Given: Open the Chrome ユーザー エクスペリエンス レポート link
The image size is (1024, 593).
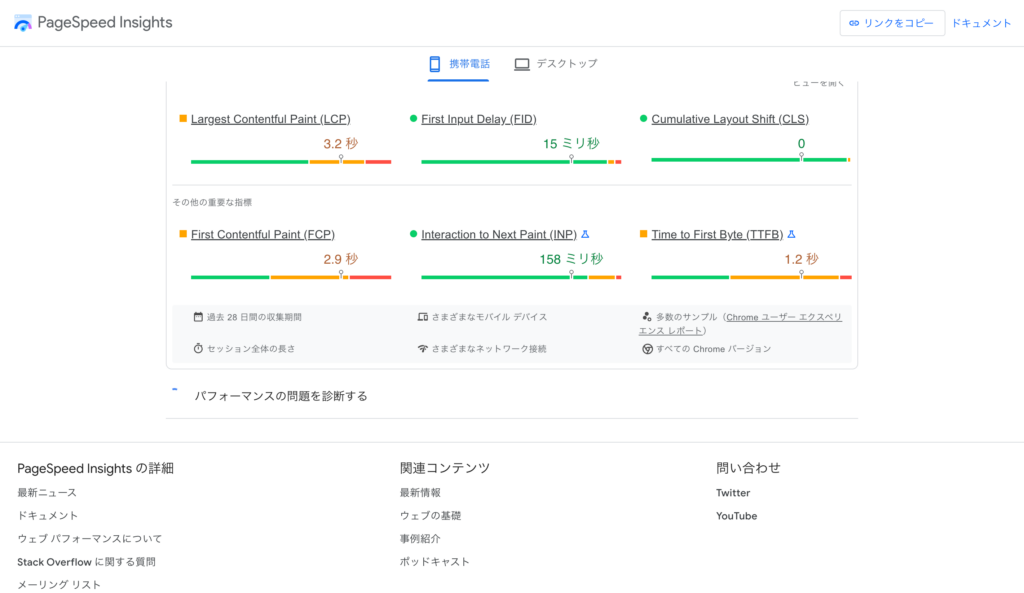Looking at the screenshot, I should [740, 324].
